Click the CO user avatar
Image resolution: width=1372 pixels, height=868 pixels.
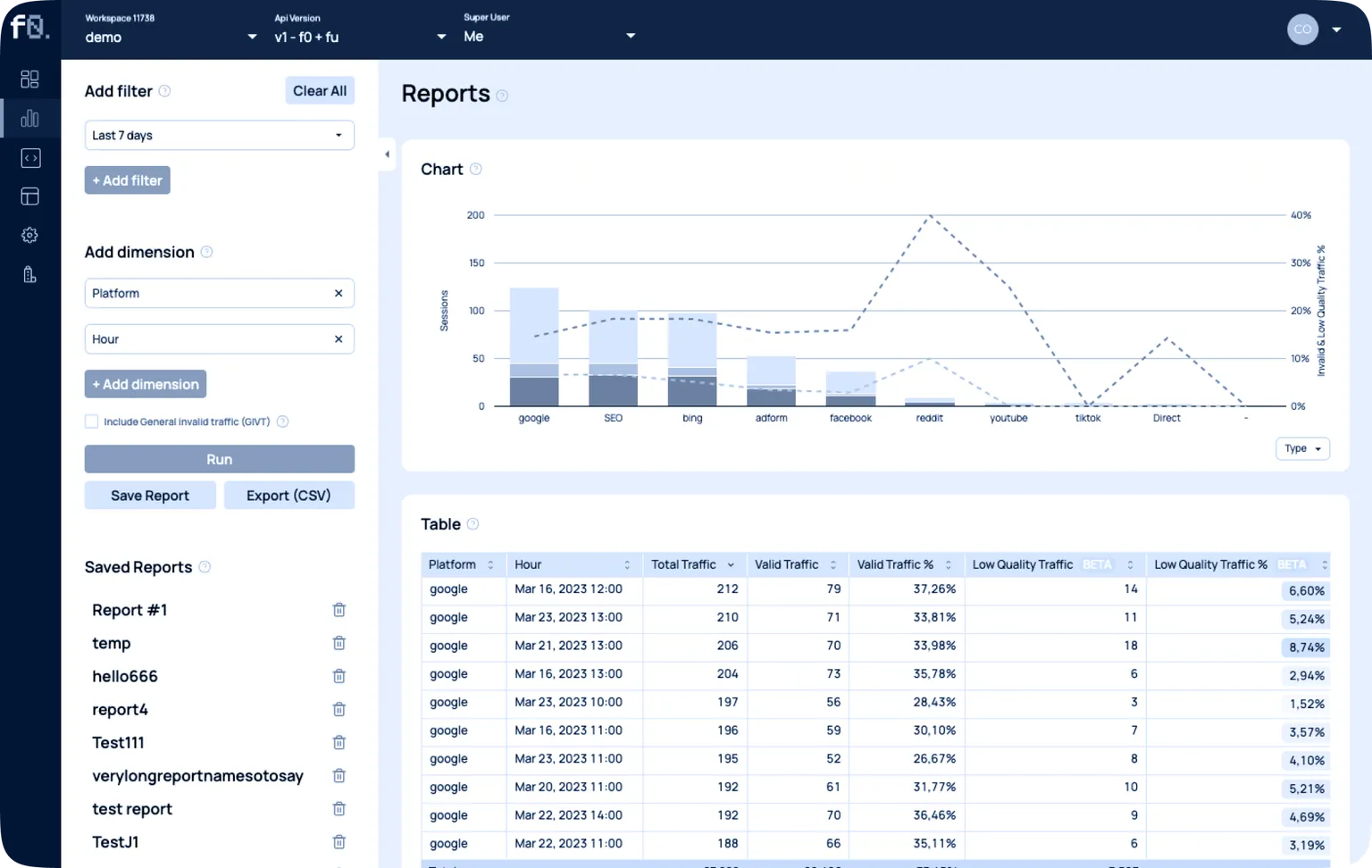1302,29
